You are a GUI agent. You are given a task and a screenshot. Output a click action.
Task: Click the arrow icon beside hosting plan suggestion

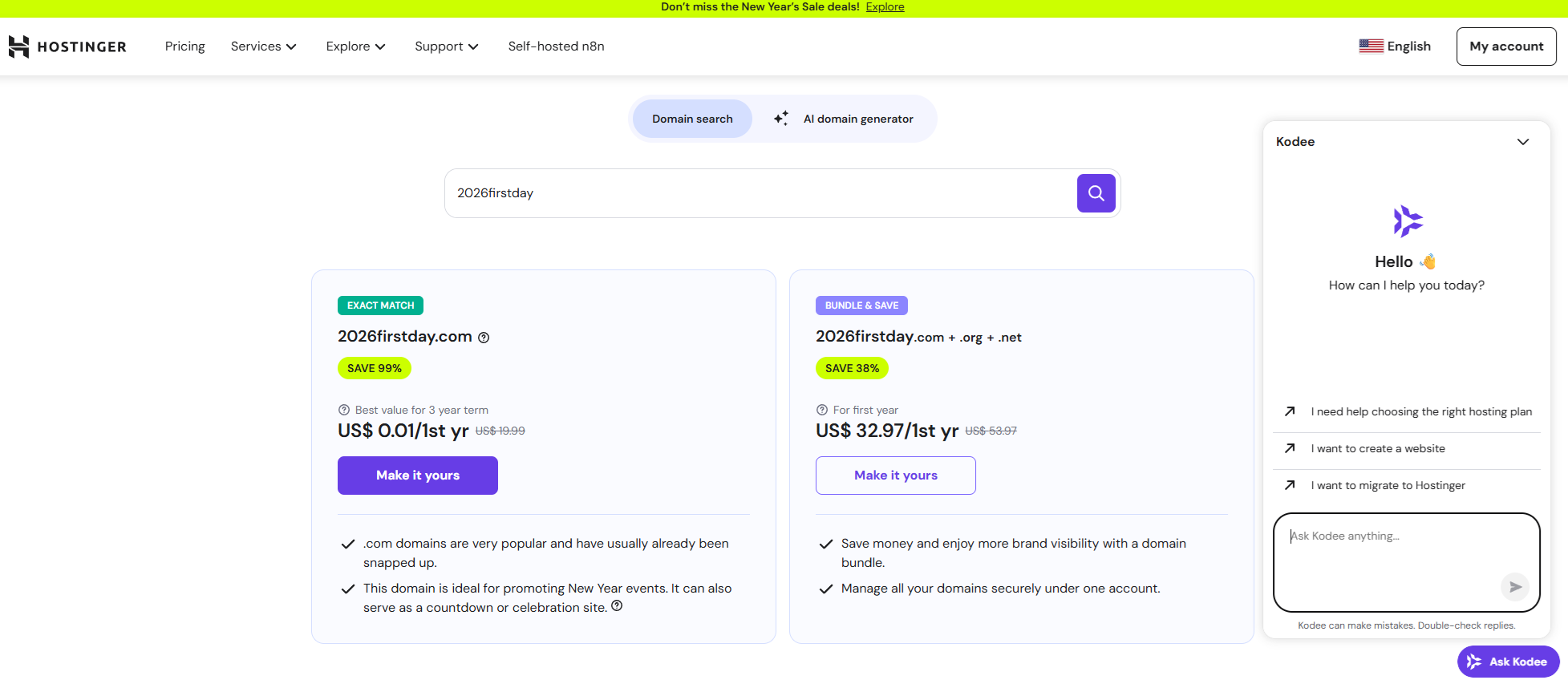[x=1290, y=411]
